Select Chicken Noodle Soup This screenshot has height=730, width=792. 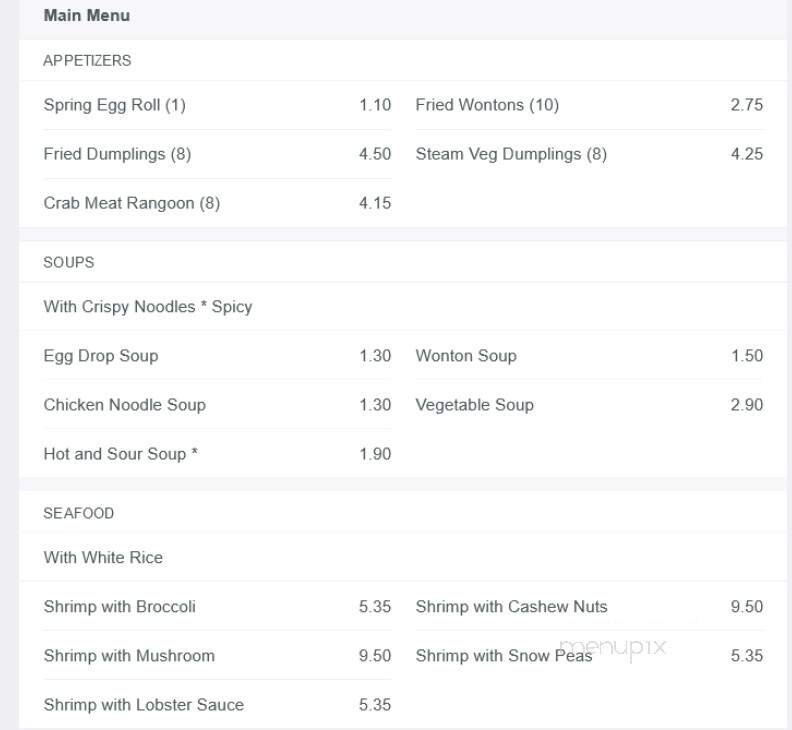tap(125, 405)
